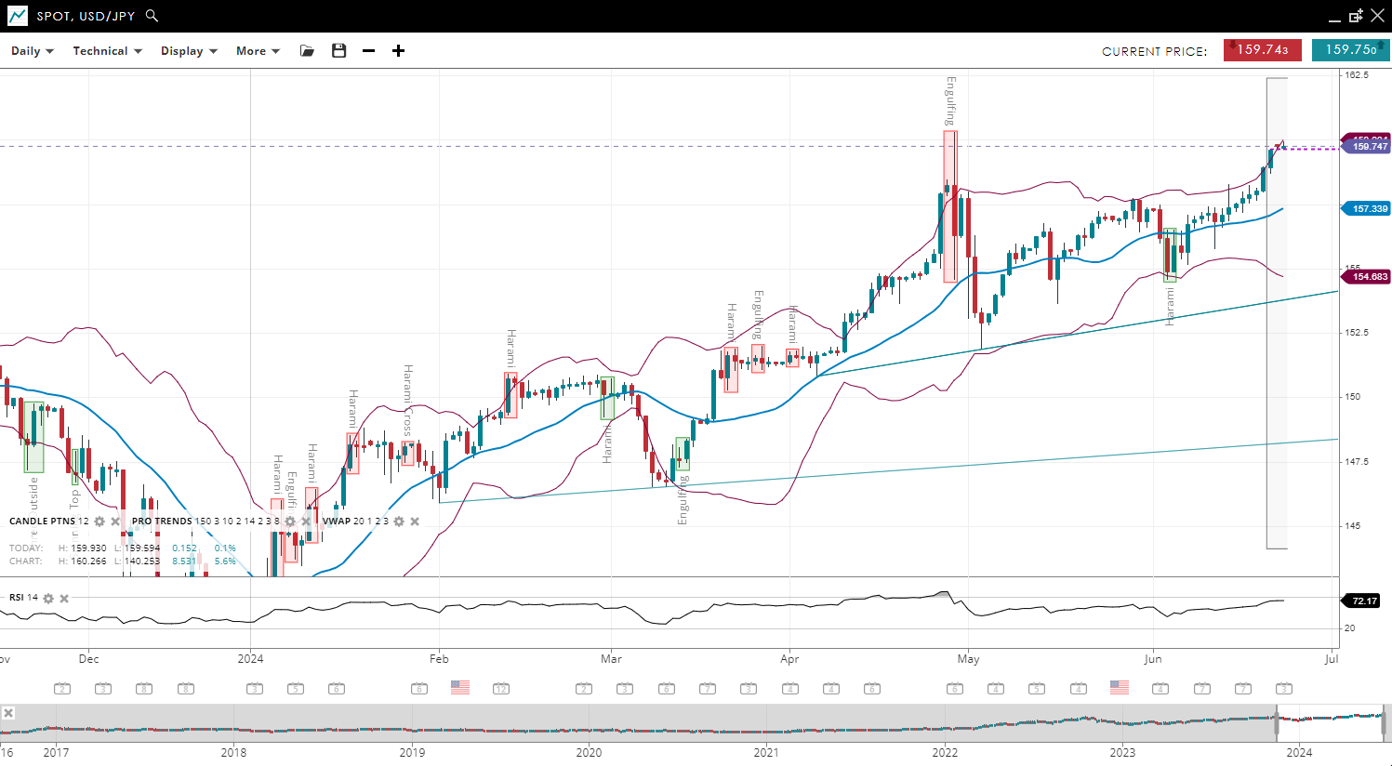Image resolution: width=1392 pixels, height=766 pixels.
Task: Save chart using the floppy disk icon
Action: pos(339,51)
